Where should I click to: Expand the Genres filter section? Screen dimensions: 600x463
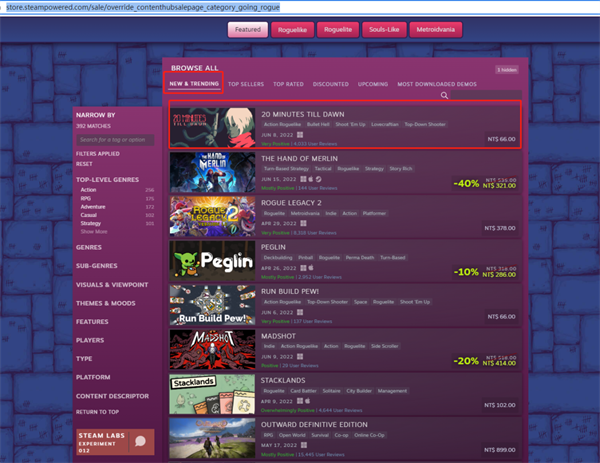point(89,248)
